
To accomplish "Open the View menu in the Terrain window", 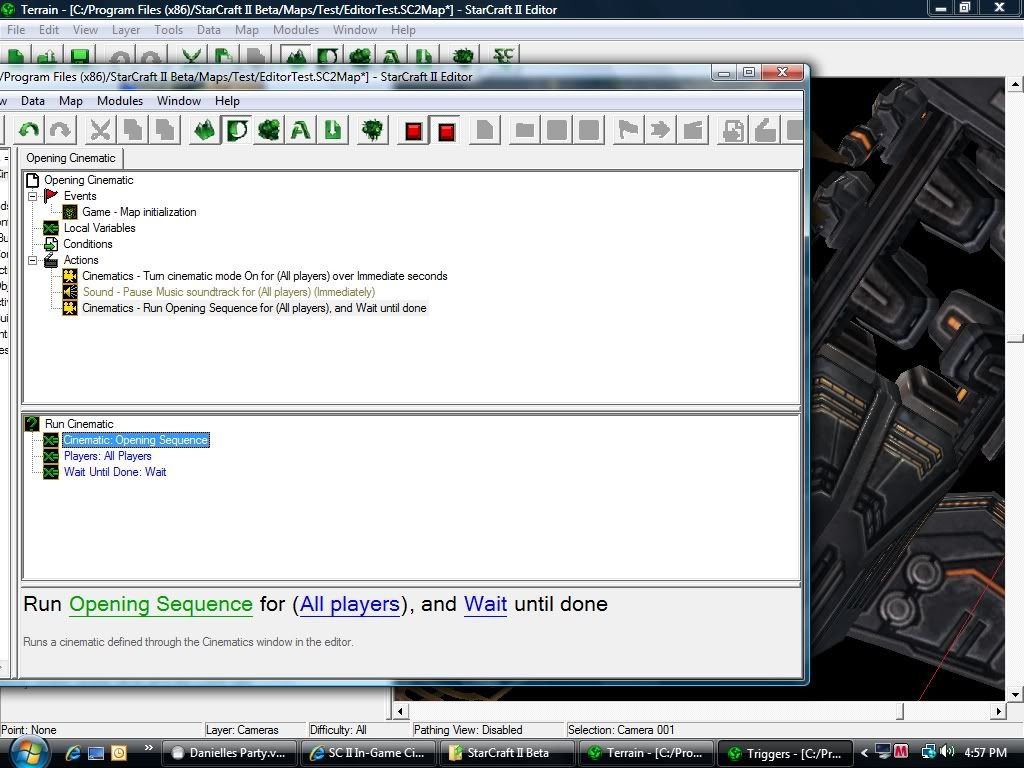I will [x=85, y=30].
